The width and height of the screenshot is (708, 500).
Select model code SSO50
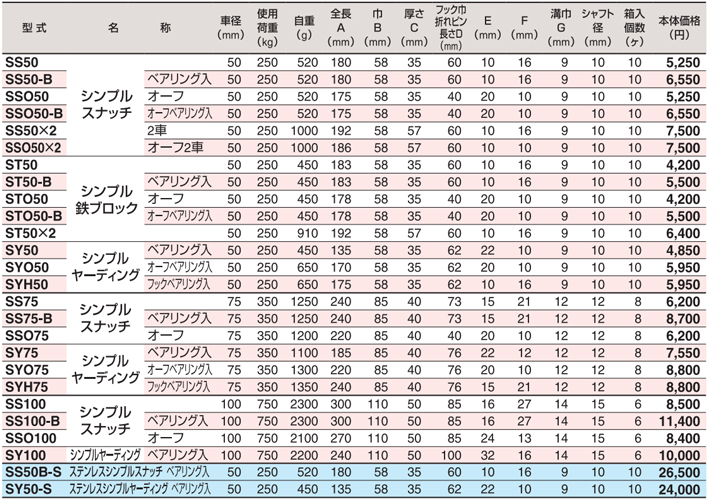point(27,97)
